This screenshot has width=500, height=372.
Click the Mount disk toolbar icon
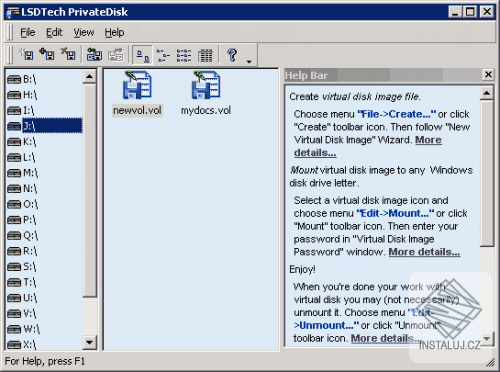(94, 55)
